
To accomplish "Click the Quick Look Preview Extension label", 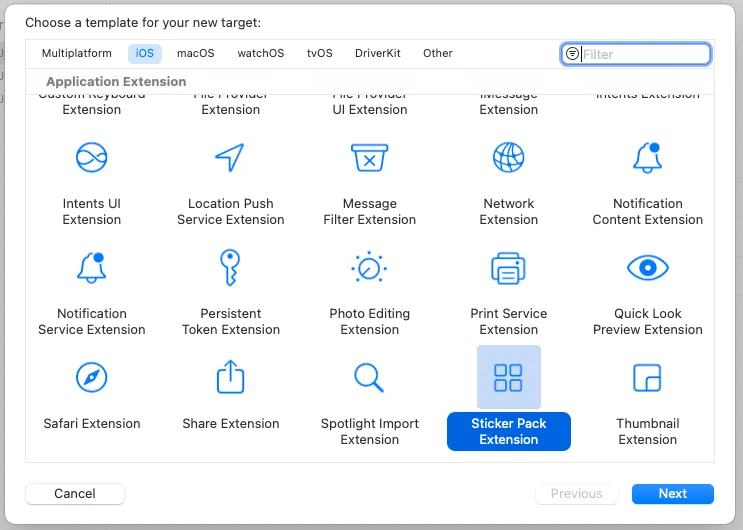I will [x=648, y=321].
